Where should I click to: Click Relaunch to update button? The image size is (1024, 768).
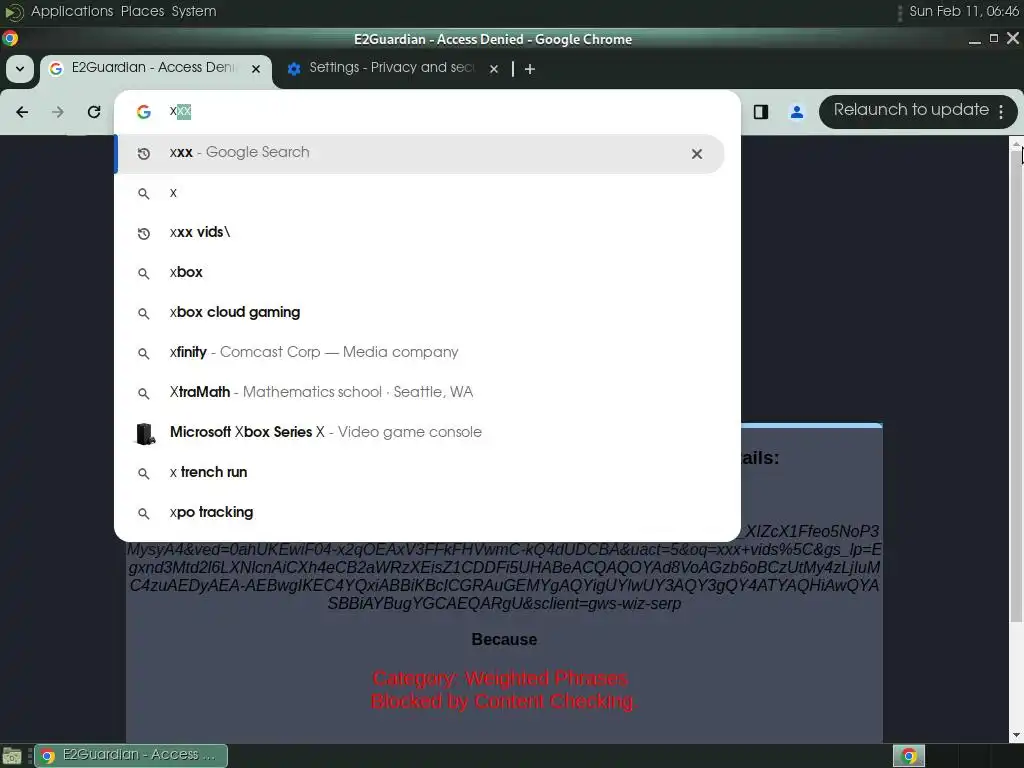point(911,110)
